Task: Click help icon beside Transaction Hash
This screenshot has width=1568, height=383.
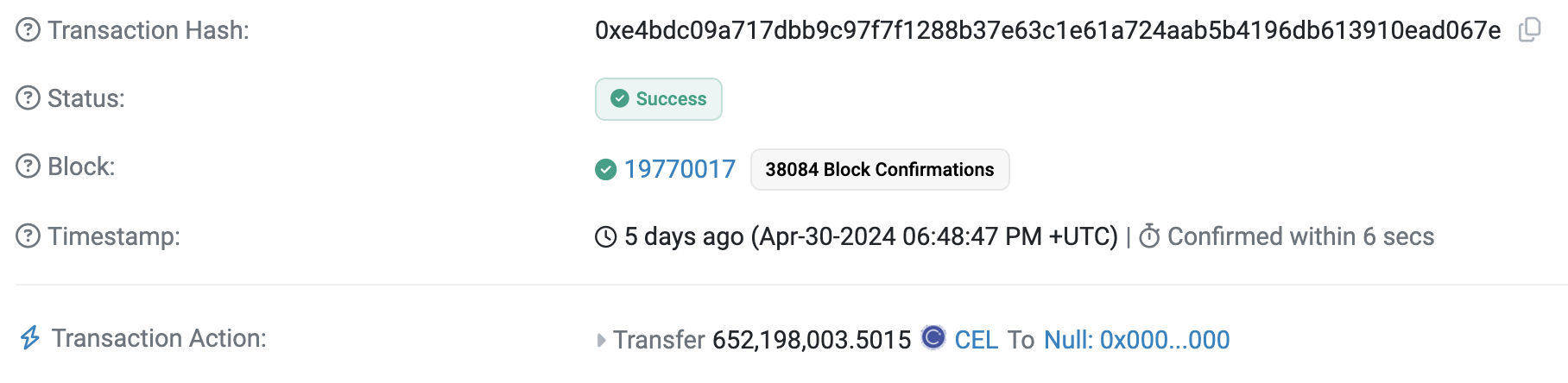Action: [28, 30]
